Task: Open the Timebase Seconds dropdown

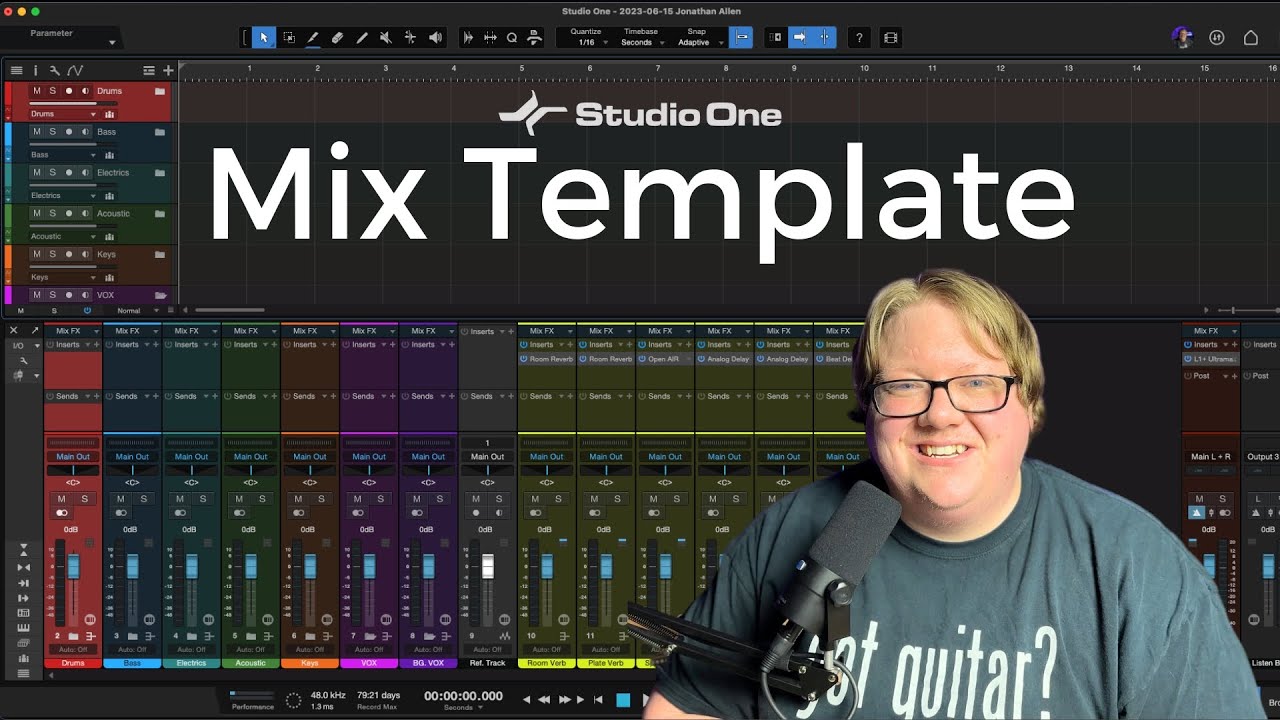Action: click(640, 43)
